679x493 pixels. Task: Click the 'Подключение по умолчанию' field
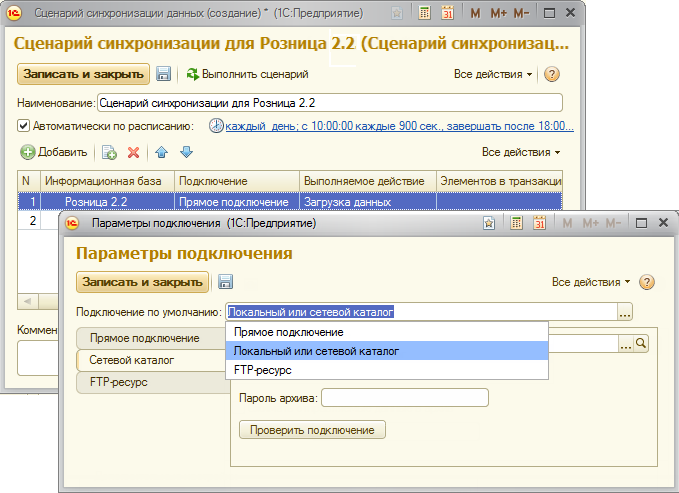pyautogui.click(x=421, y=312)
